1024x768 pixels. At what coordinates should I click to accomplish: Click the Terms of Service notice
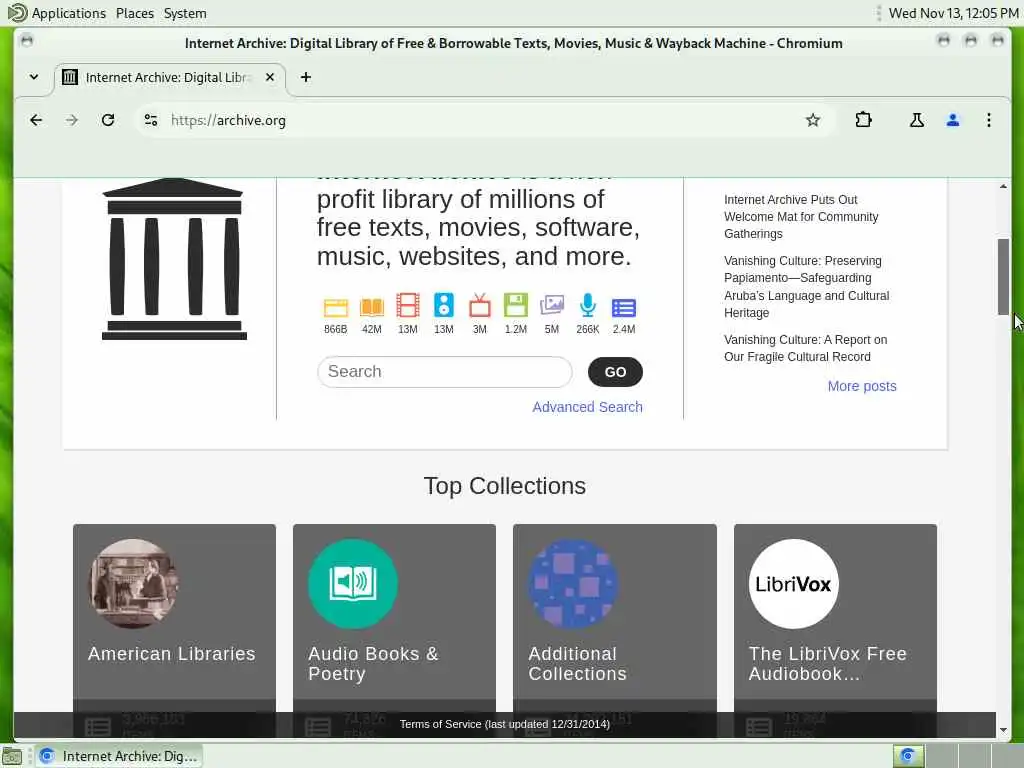[505, 724]
